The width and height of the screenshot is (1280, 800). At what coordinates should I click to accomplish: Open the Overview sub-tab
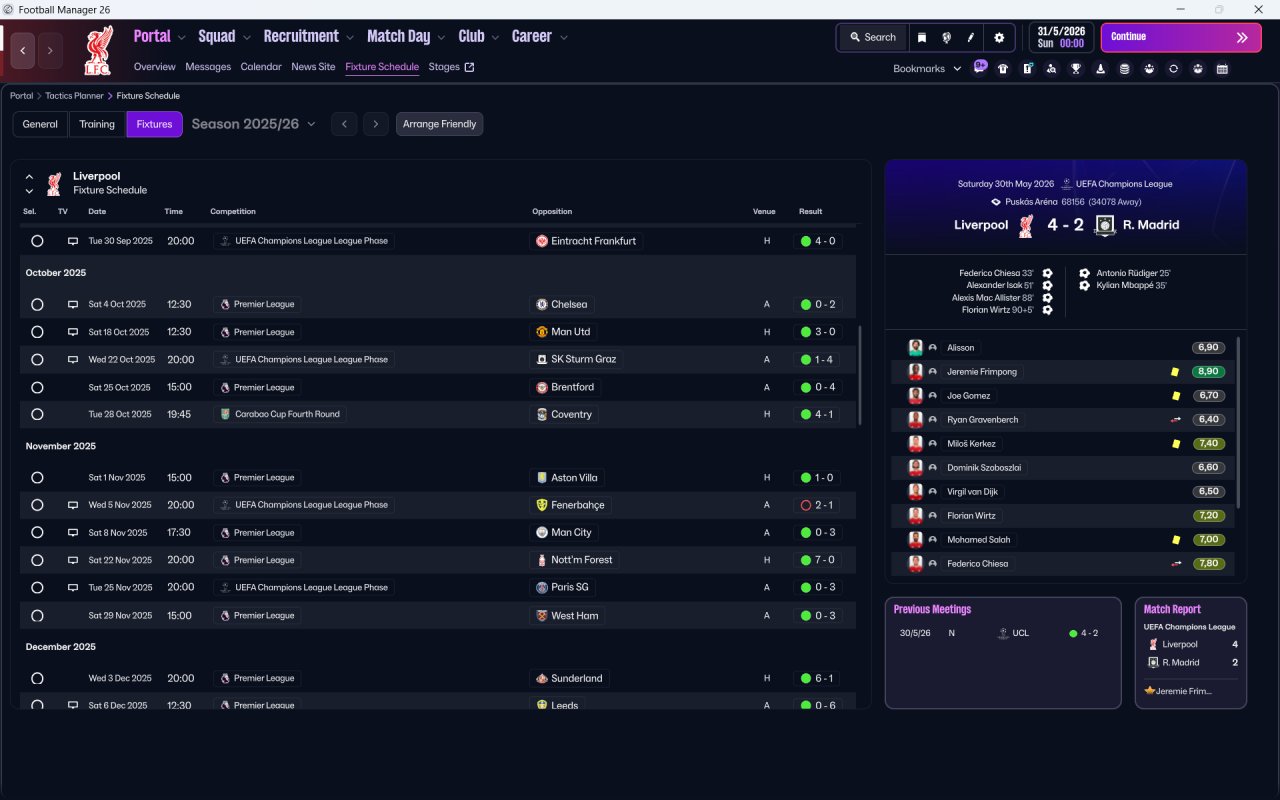(155, 67)
